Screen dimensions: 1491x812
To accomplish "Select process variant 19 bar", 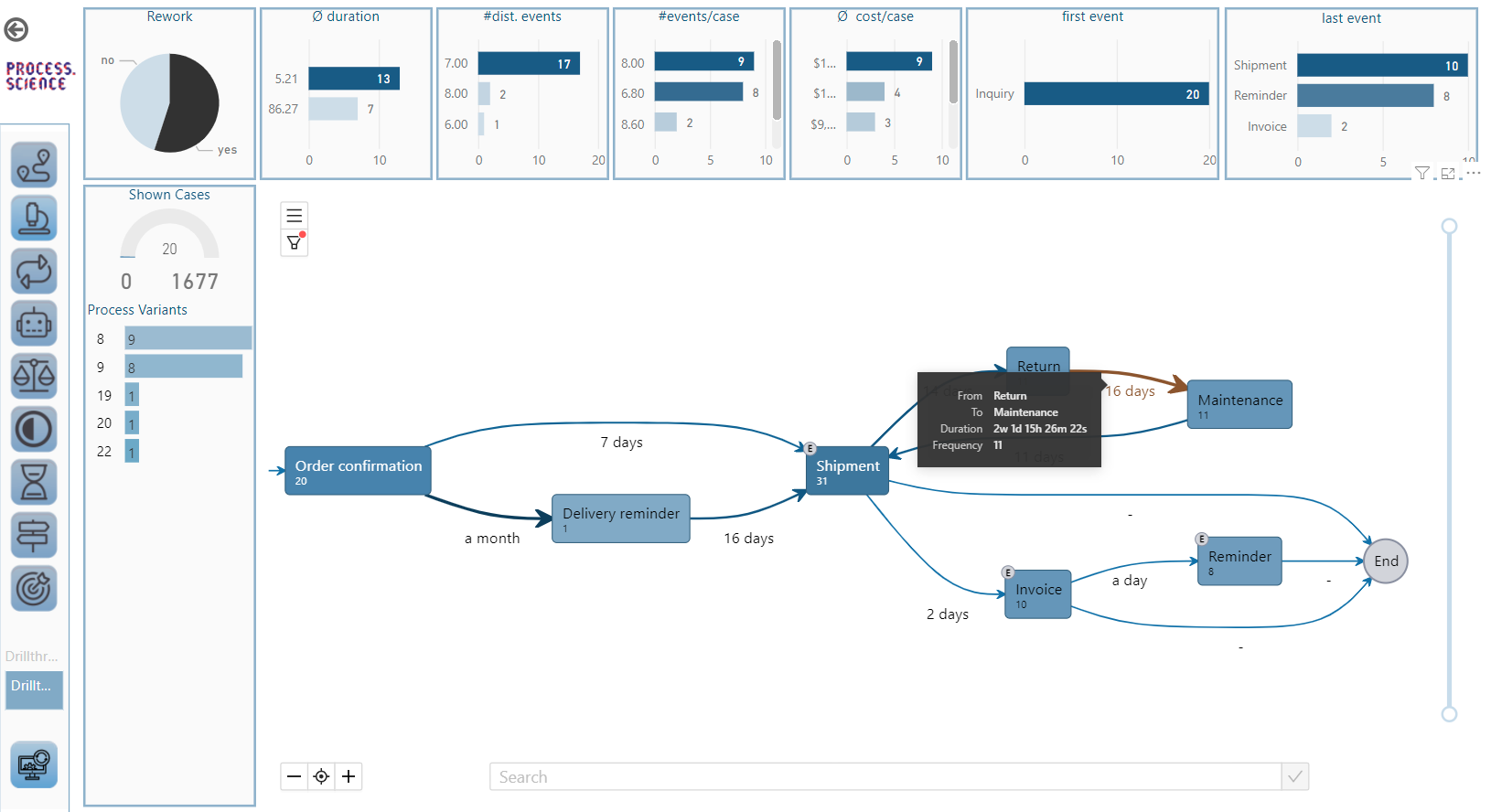I will tap(132, 395).
